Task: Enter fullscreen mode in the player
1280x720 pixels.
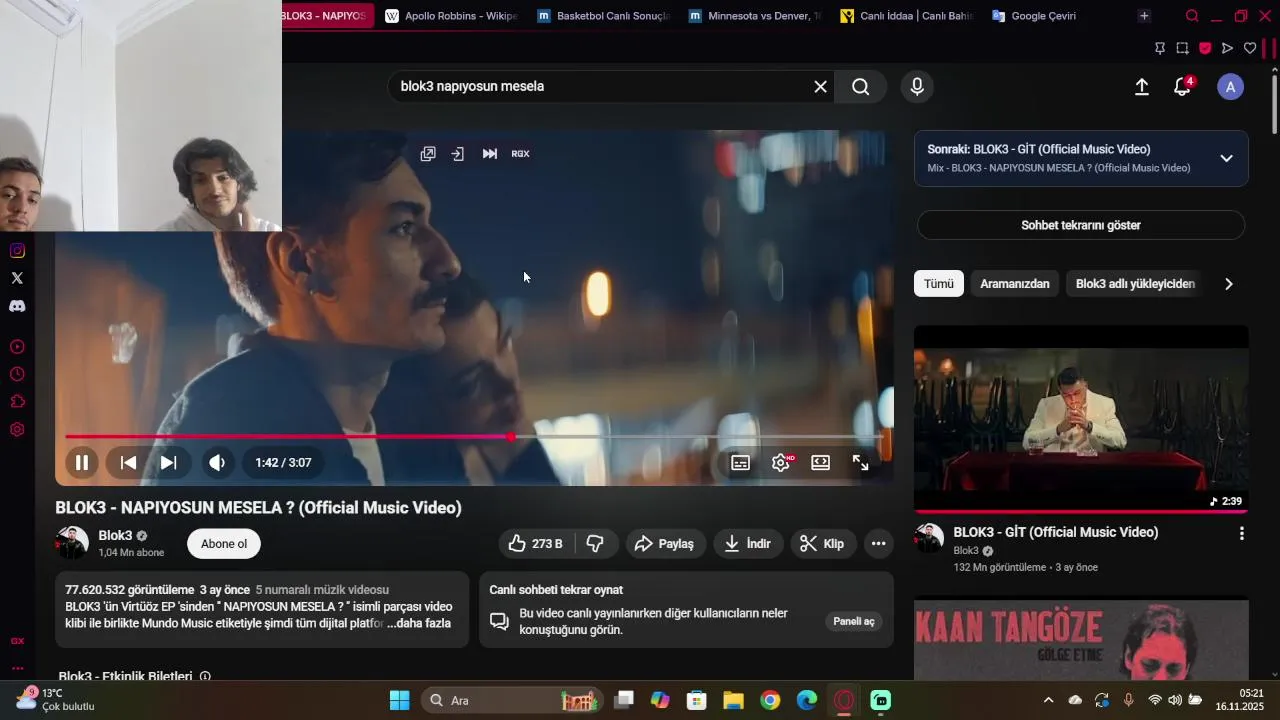Action: point(860,463)
